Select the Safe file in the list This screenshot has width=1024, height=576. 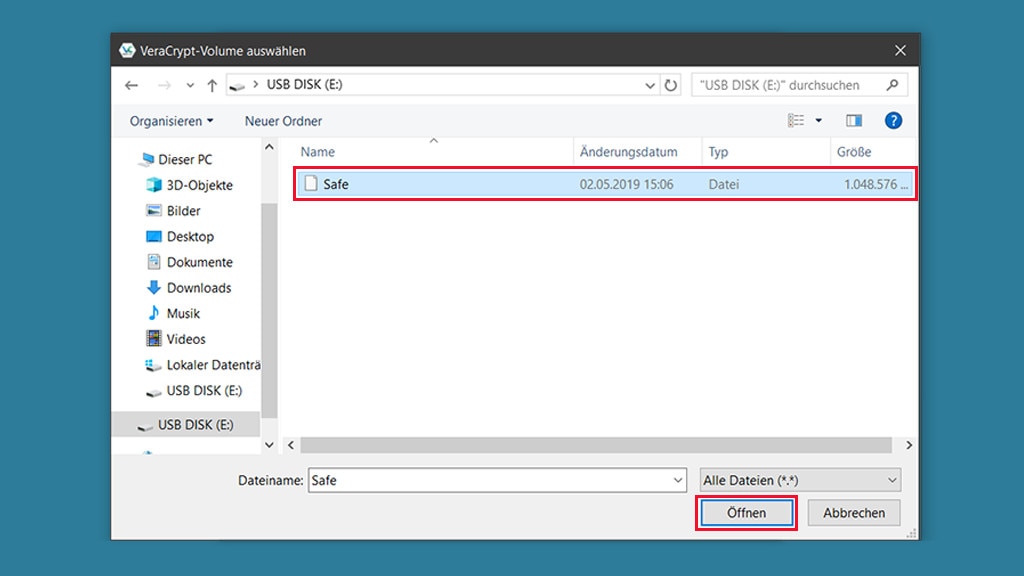click(x=336, y=184)
